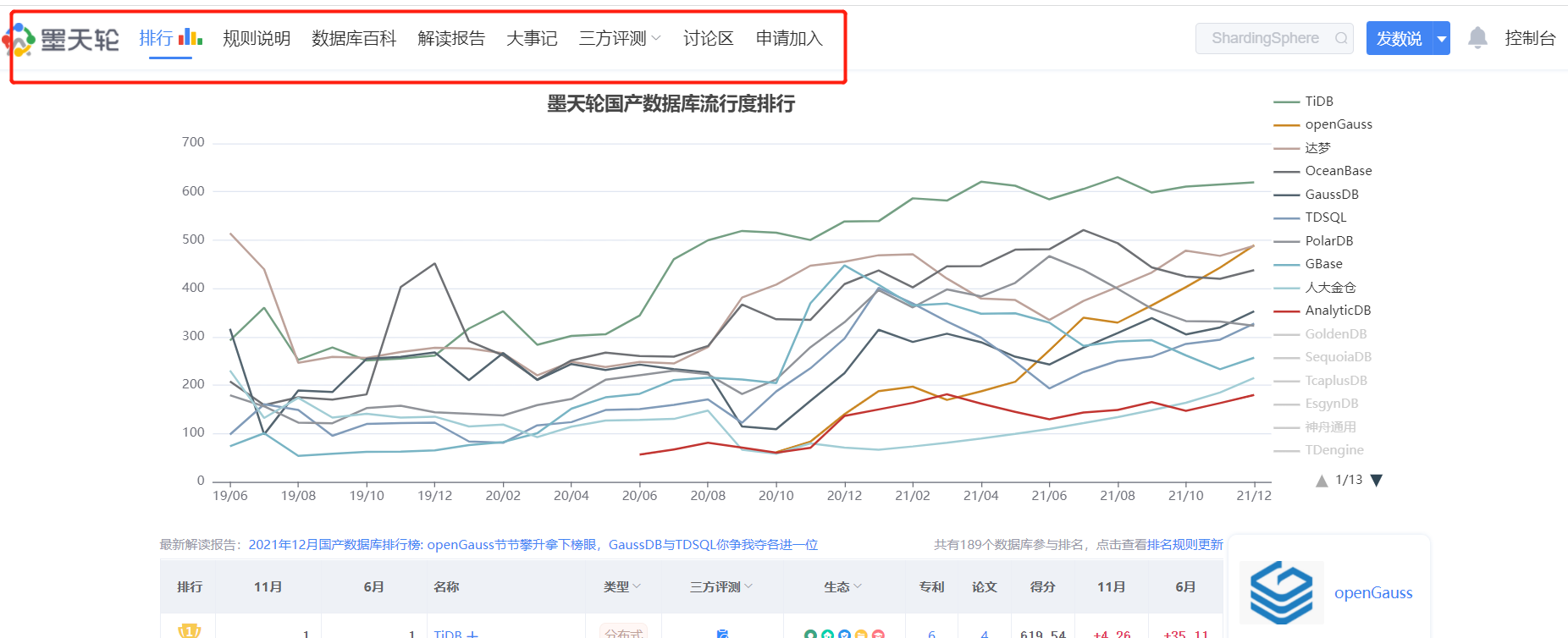Toggle TDSQL series in the legend
This screenshot has height=638, width=1568.
[x=1311, y=217]
